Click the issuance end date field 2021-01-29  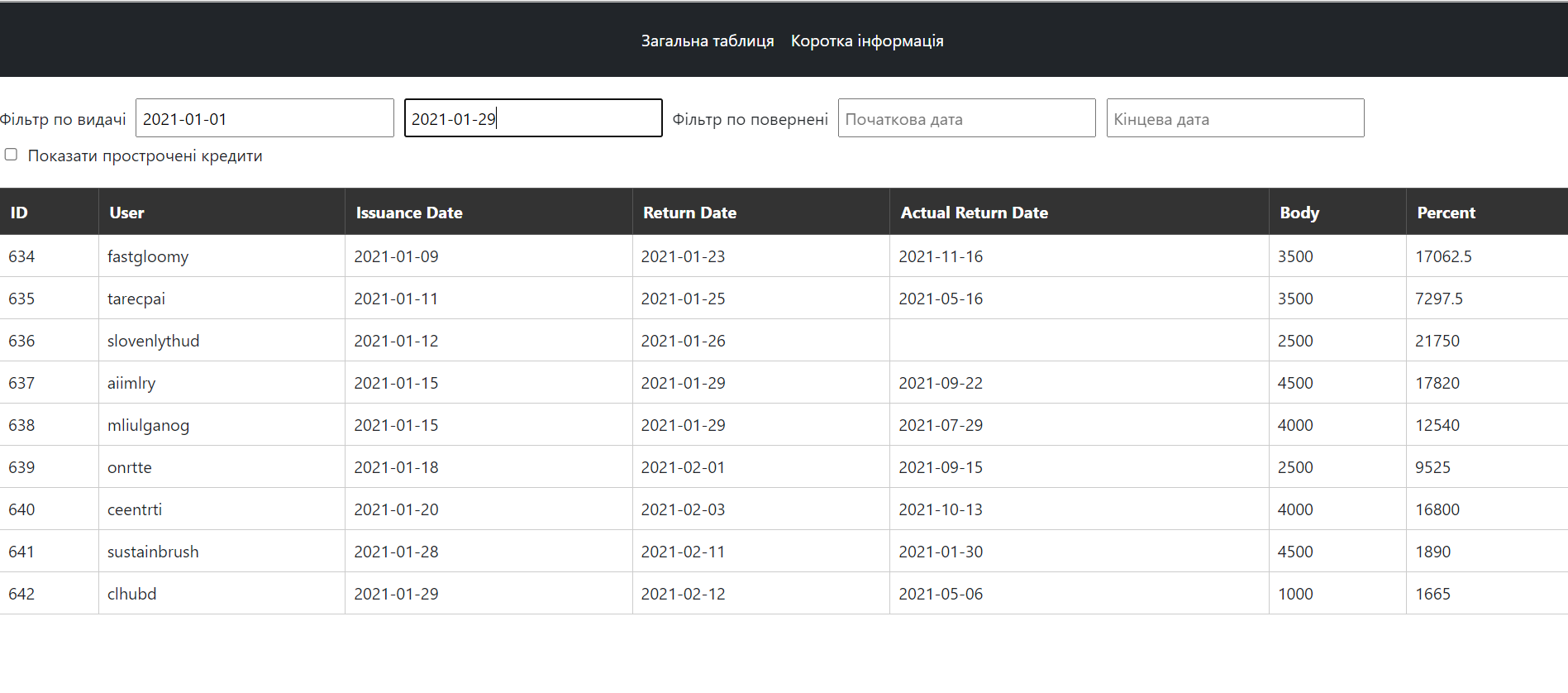533,118
